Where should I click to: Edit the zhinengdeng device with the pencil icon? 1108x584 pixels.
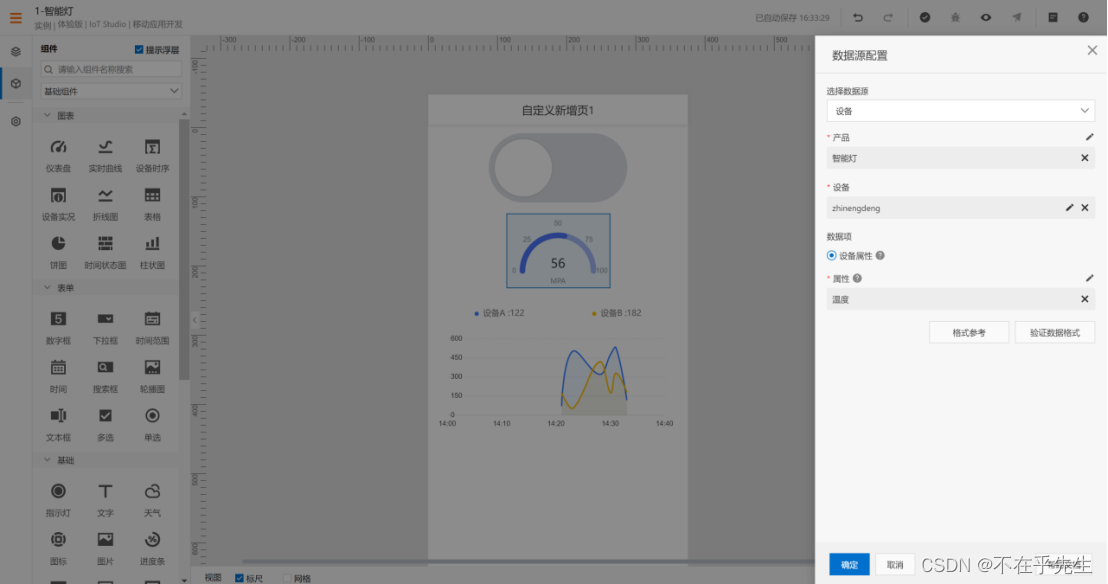pos(1069,207)
